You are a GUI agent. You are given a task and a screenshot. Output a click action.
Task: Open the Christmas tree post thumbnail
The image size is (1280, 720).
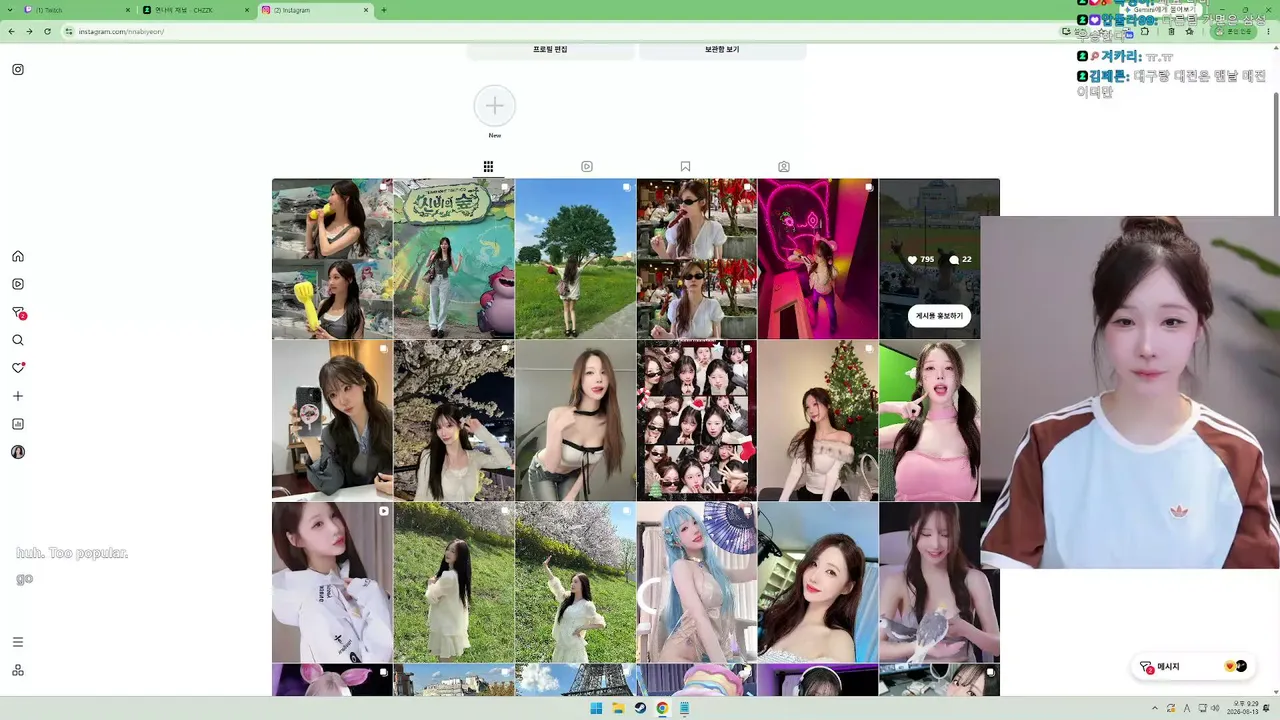pyautogui.click(x=818, y=420)
